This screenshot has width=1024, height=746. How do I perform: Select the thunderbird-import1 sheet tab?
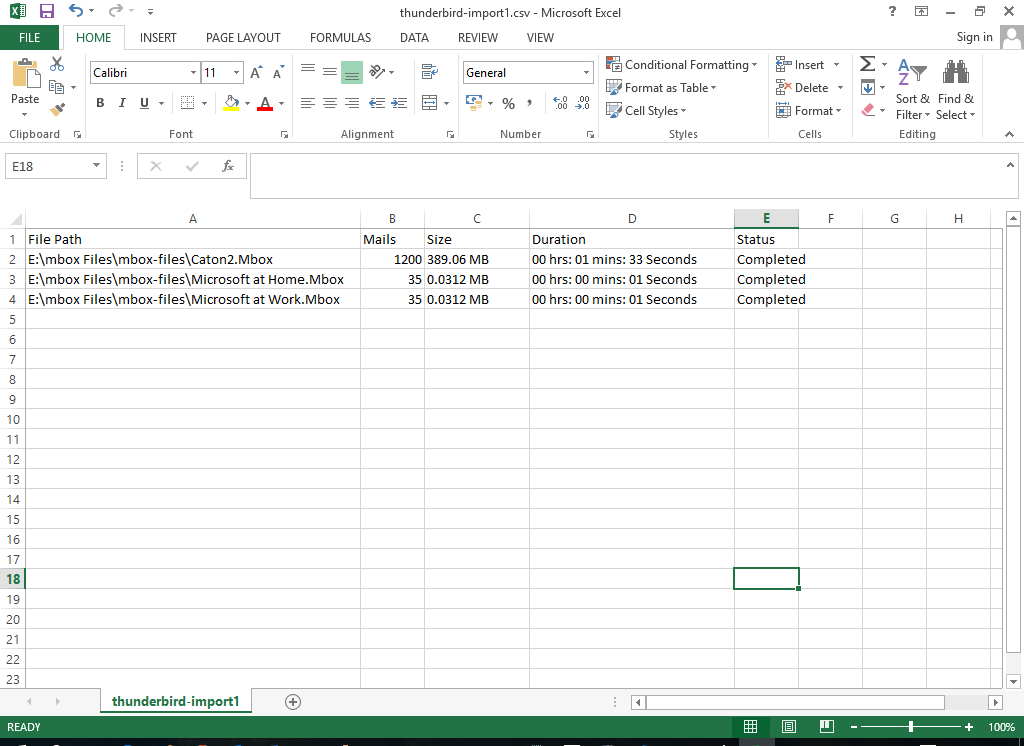176,702
